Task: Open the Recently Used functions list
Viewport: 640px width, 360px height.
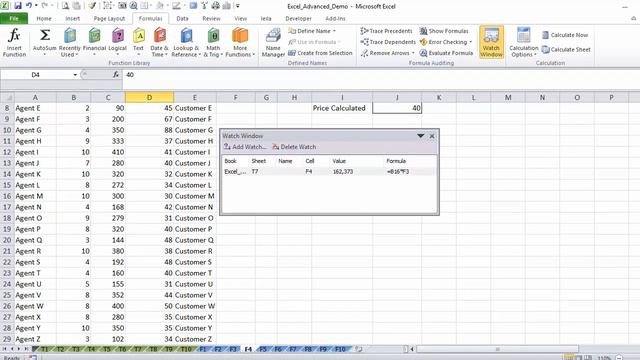Action: (70, 42)
